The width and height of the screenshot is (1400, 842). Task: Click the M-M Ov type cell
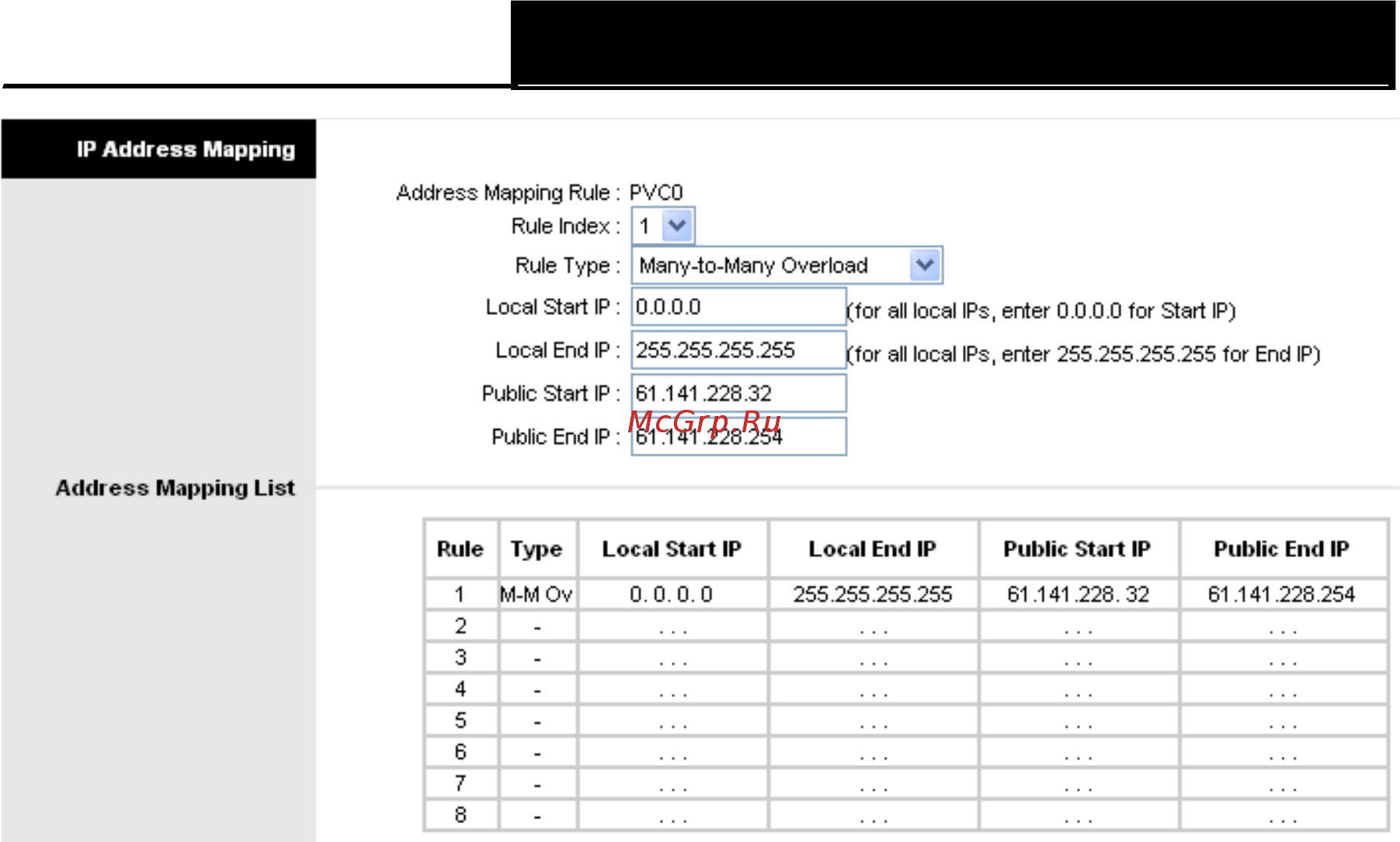click(537, 594)
